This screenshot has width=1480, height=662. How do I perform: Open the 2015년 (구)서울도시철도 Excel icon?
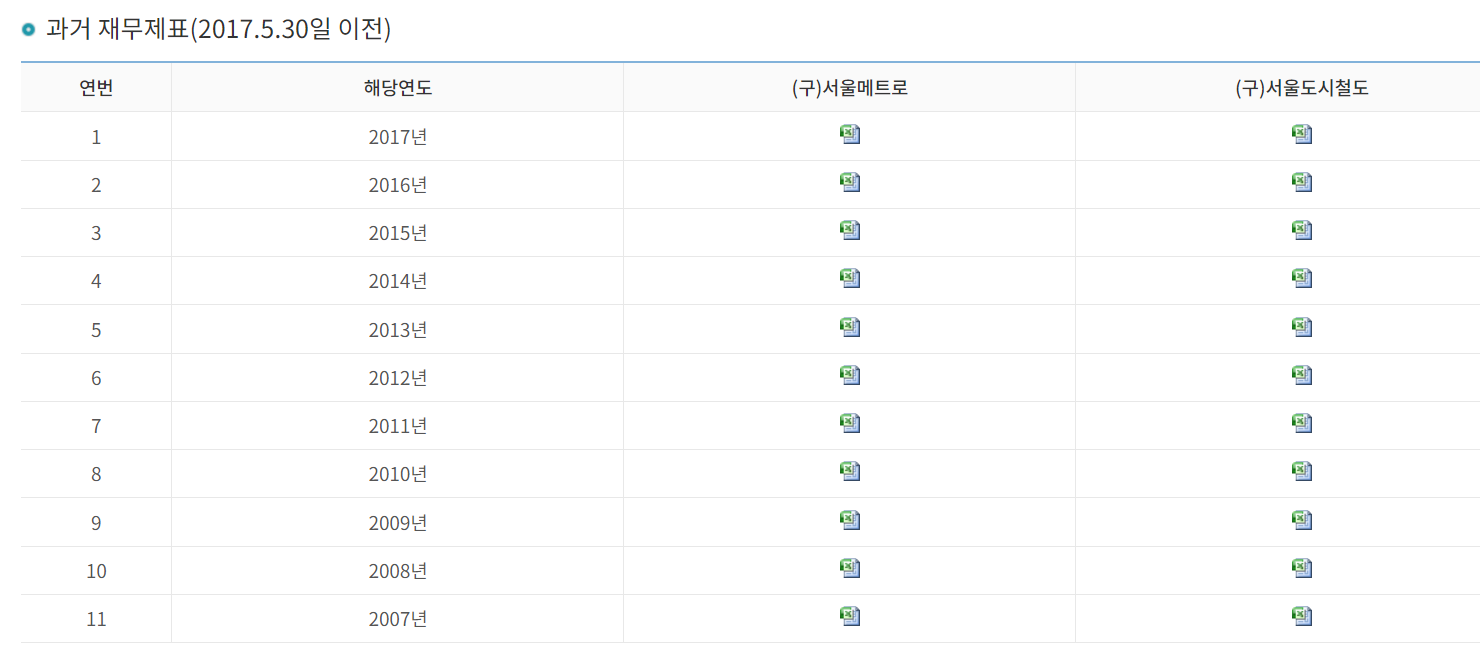[1302, 230]
